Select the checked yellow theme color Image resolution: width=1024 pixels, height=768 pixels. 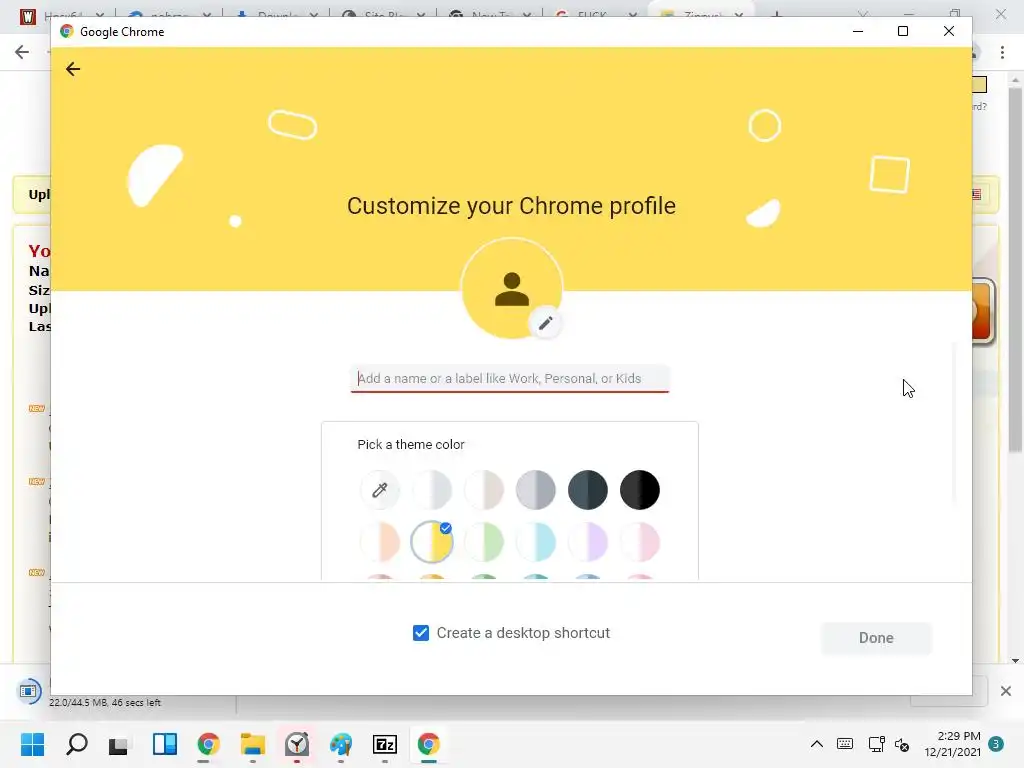click(432, 542)
